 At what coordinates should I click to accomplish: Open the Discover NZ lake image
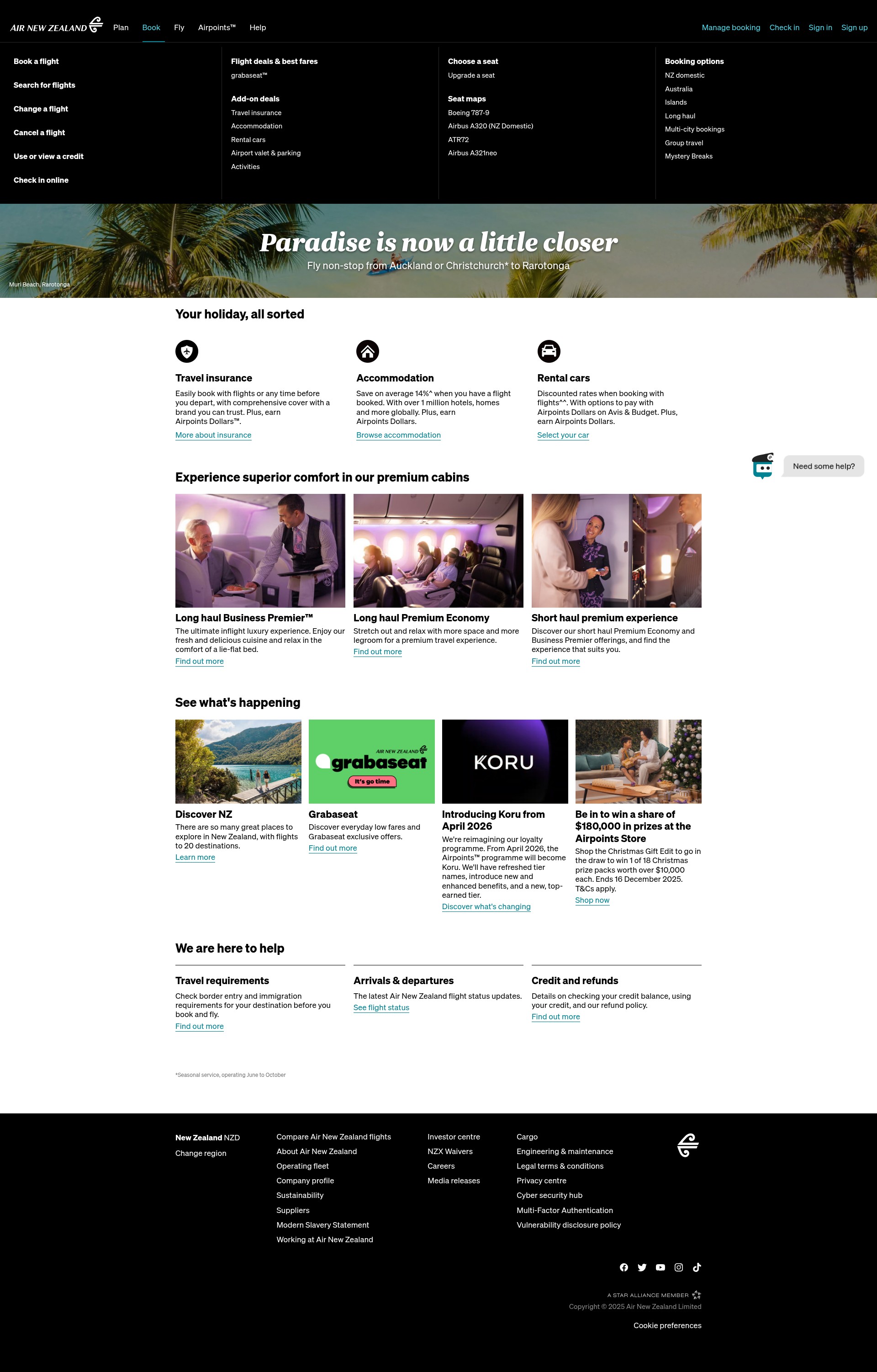point(238,761)
